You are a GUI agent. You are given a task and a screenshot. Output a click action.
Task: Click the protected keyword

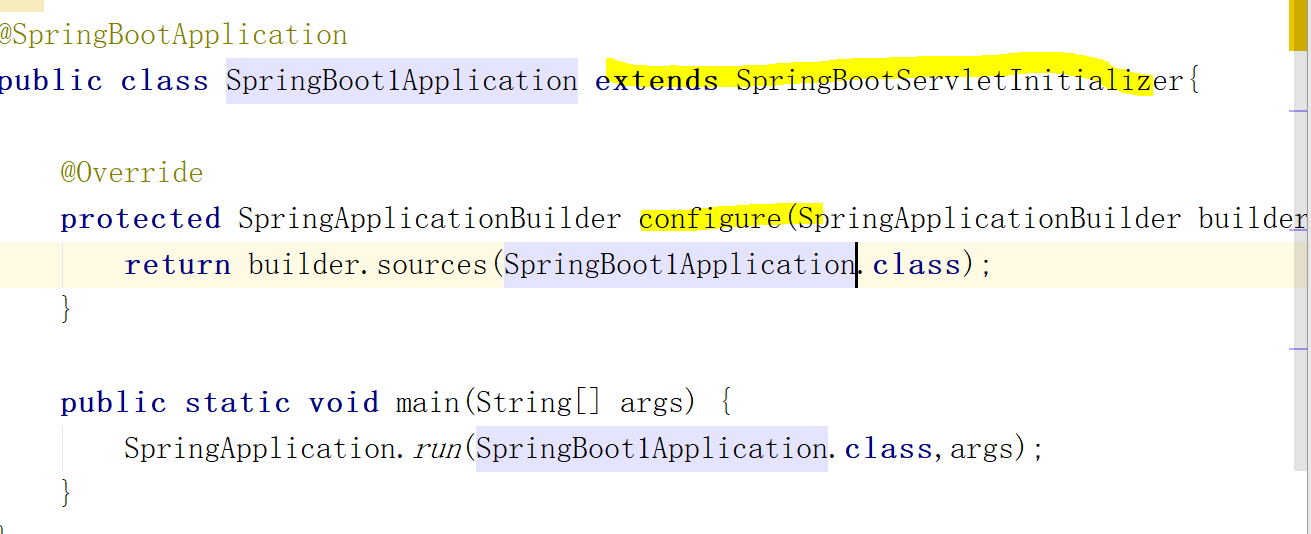[x=140, y=219]
